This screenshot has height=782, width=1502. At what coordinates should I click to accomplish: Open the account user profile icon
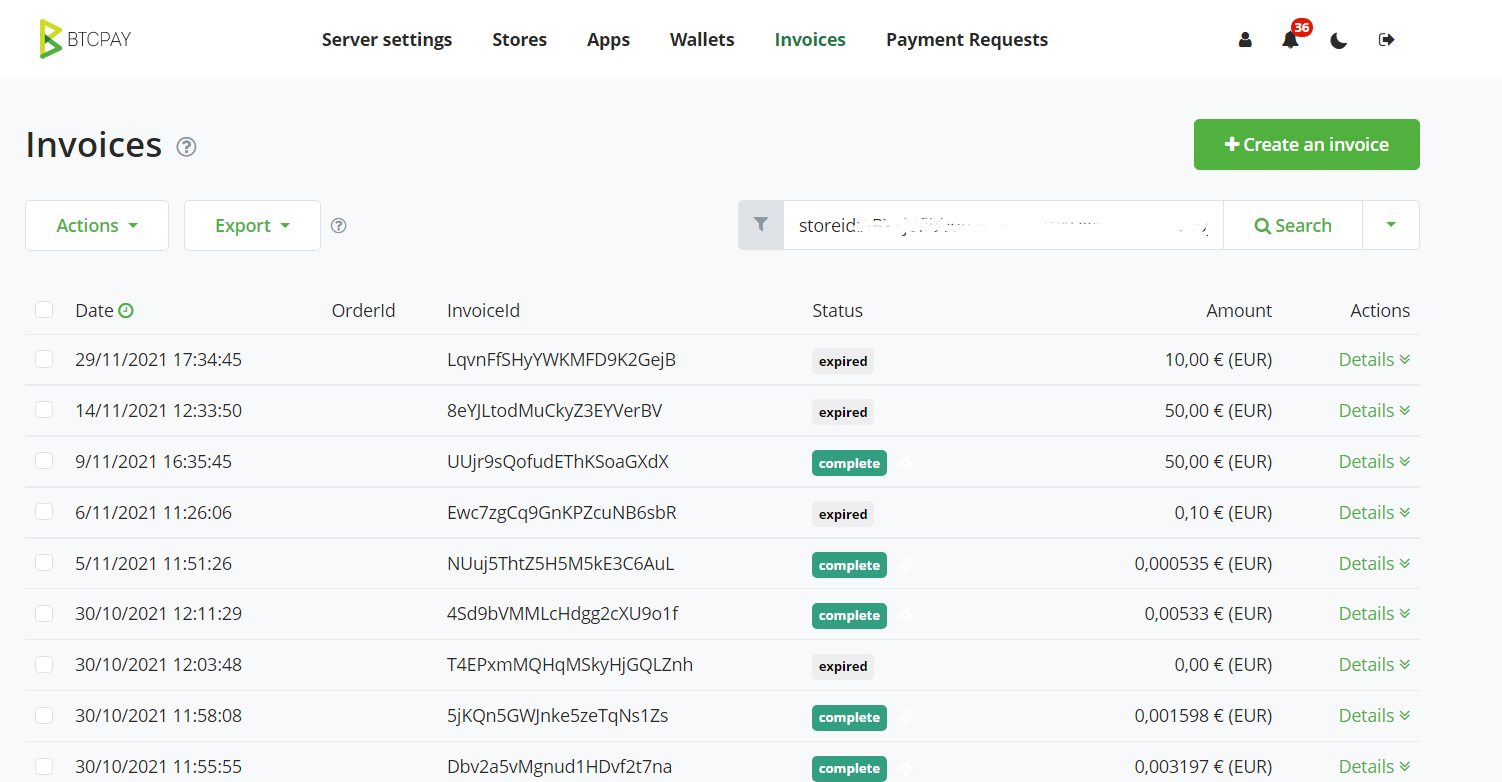(1245, 40)
